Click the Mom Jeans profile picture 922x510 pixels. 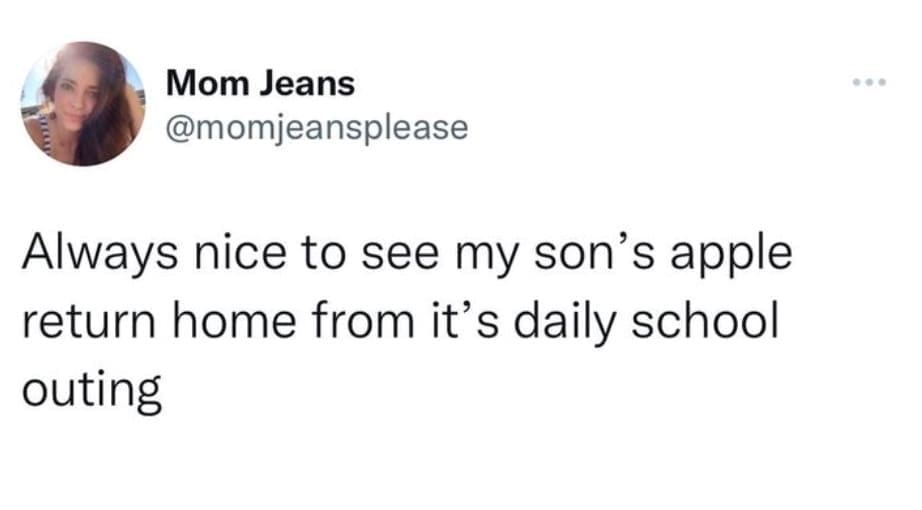tap(85, 104)
